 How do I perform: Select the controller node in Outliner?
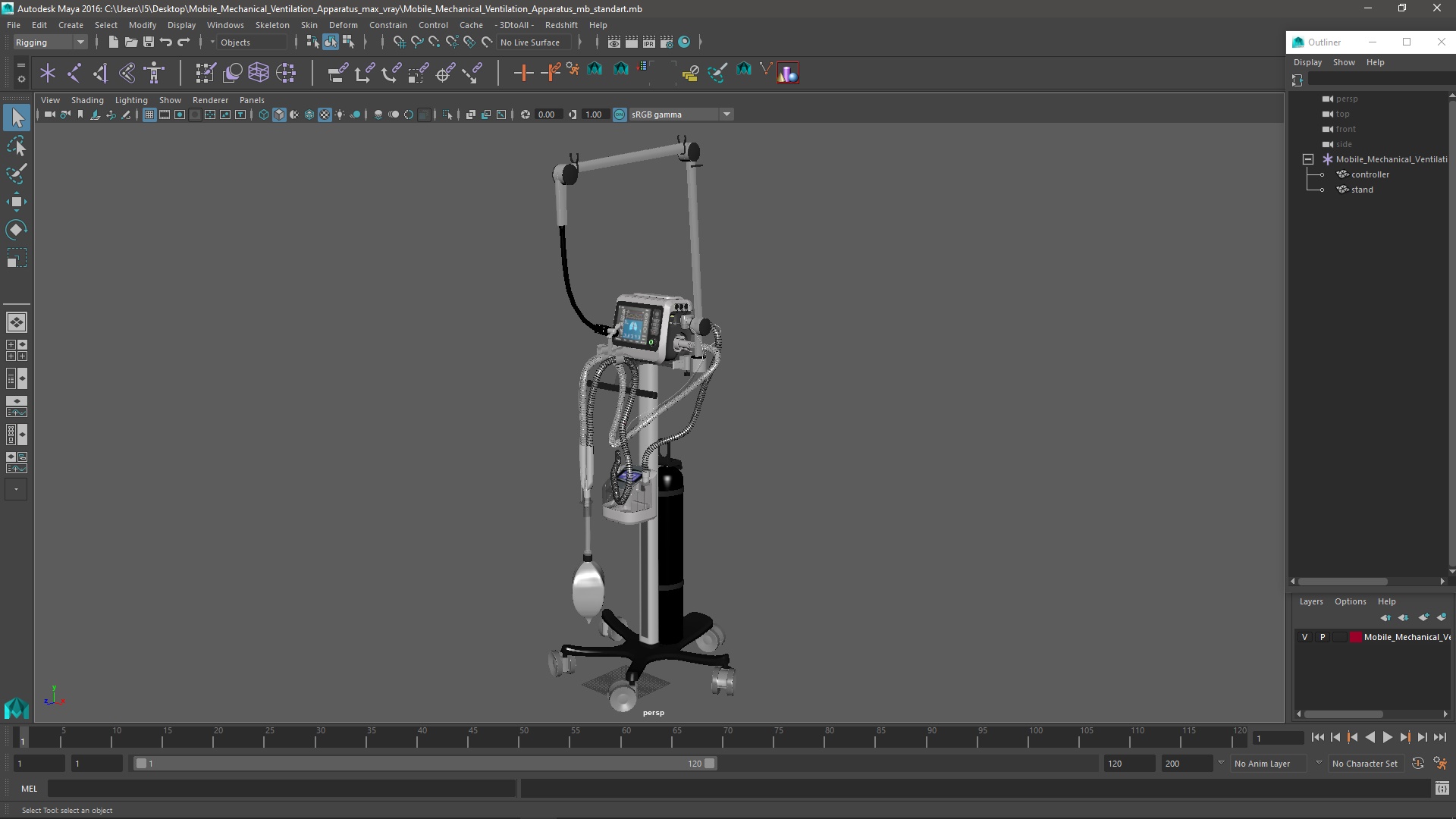click(x=1370, y=174)
